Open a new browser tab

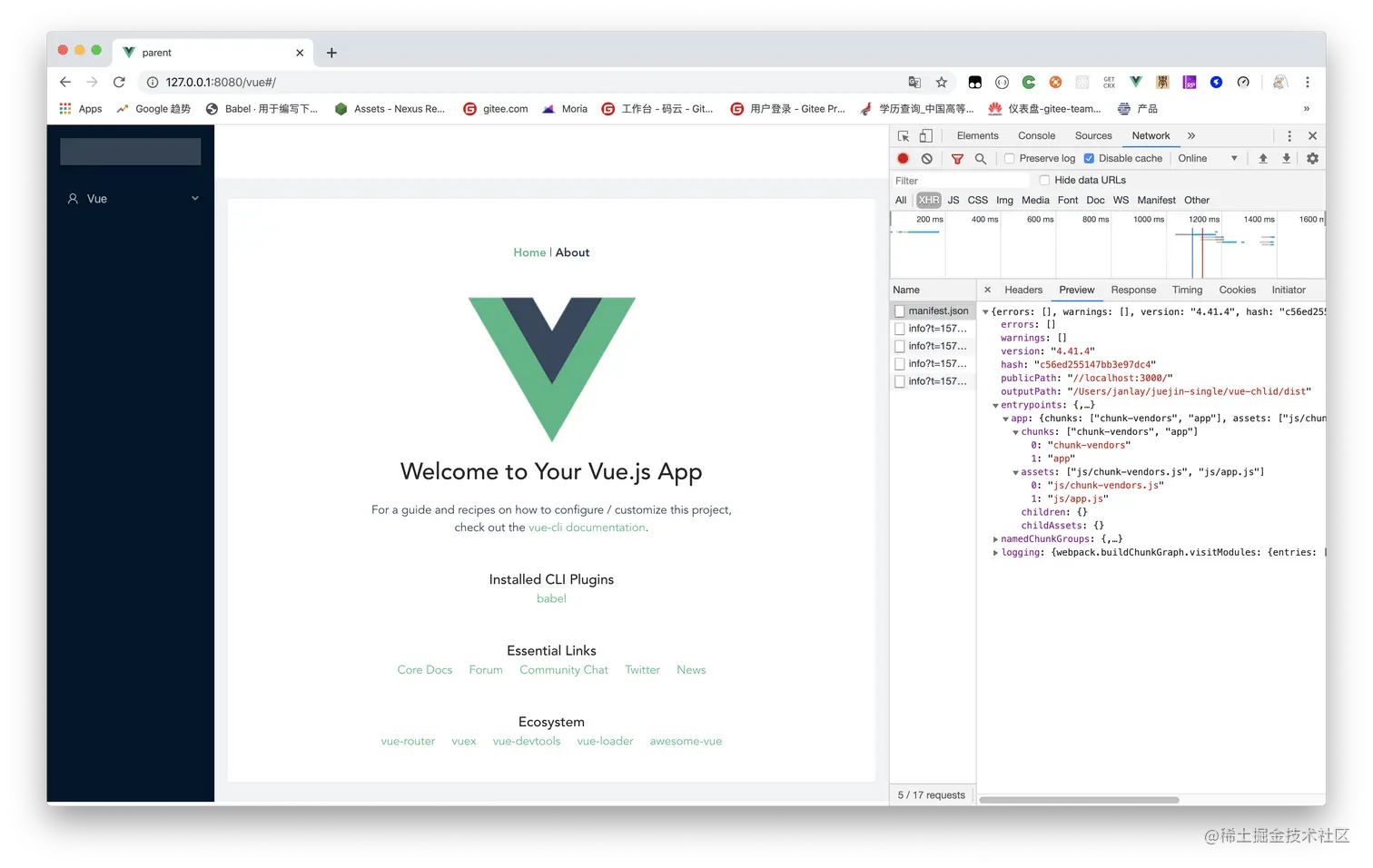[x=331, y=53]
